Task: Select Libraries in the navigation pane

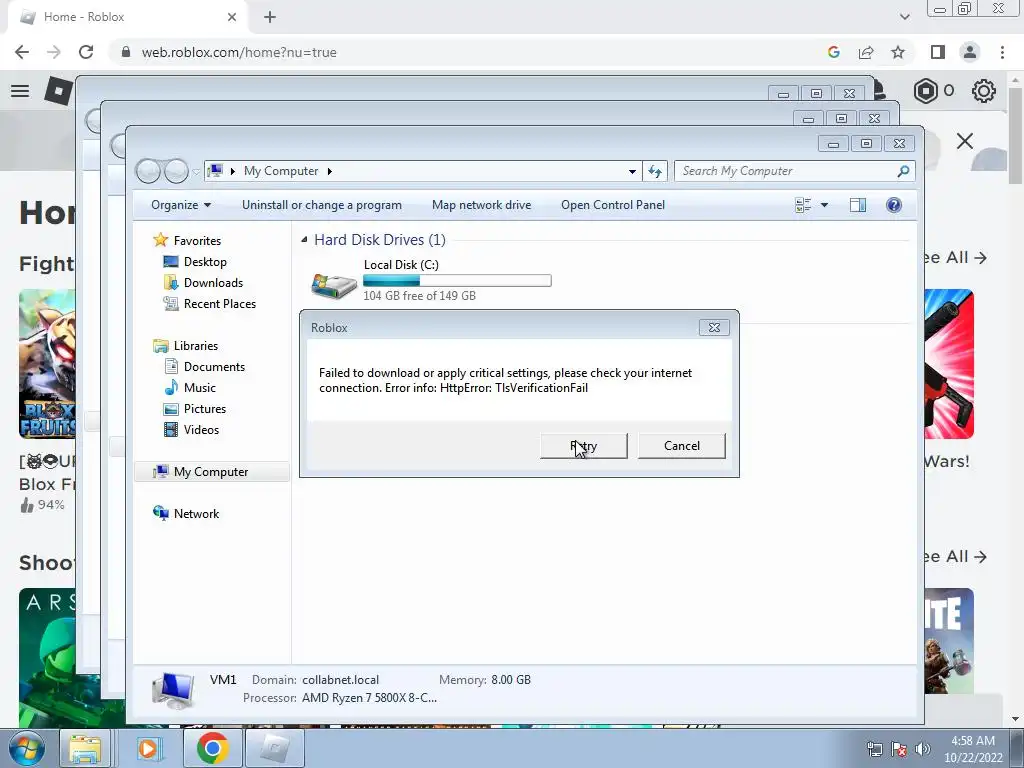Action: click(195, 345)
